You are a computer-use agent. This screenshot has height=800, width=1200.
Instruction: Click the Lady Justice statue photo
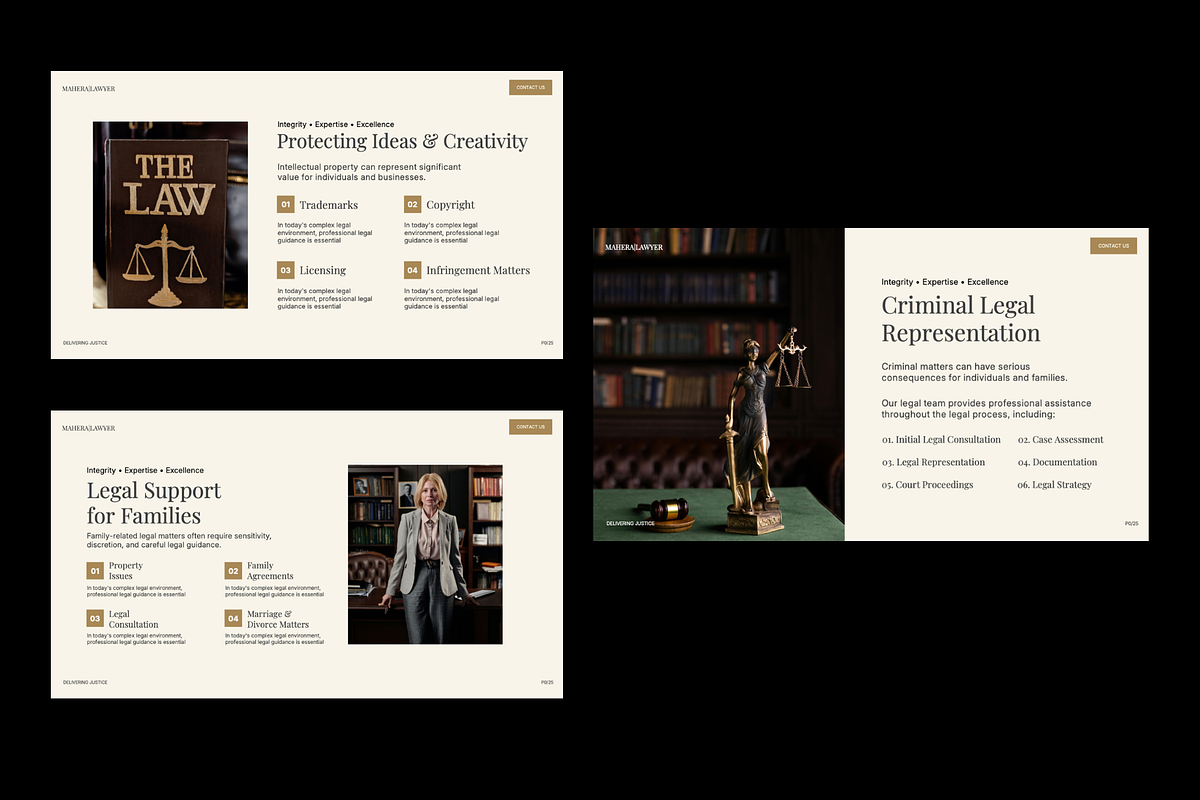pos(719,384)
